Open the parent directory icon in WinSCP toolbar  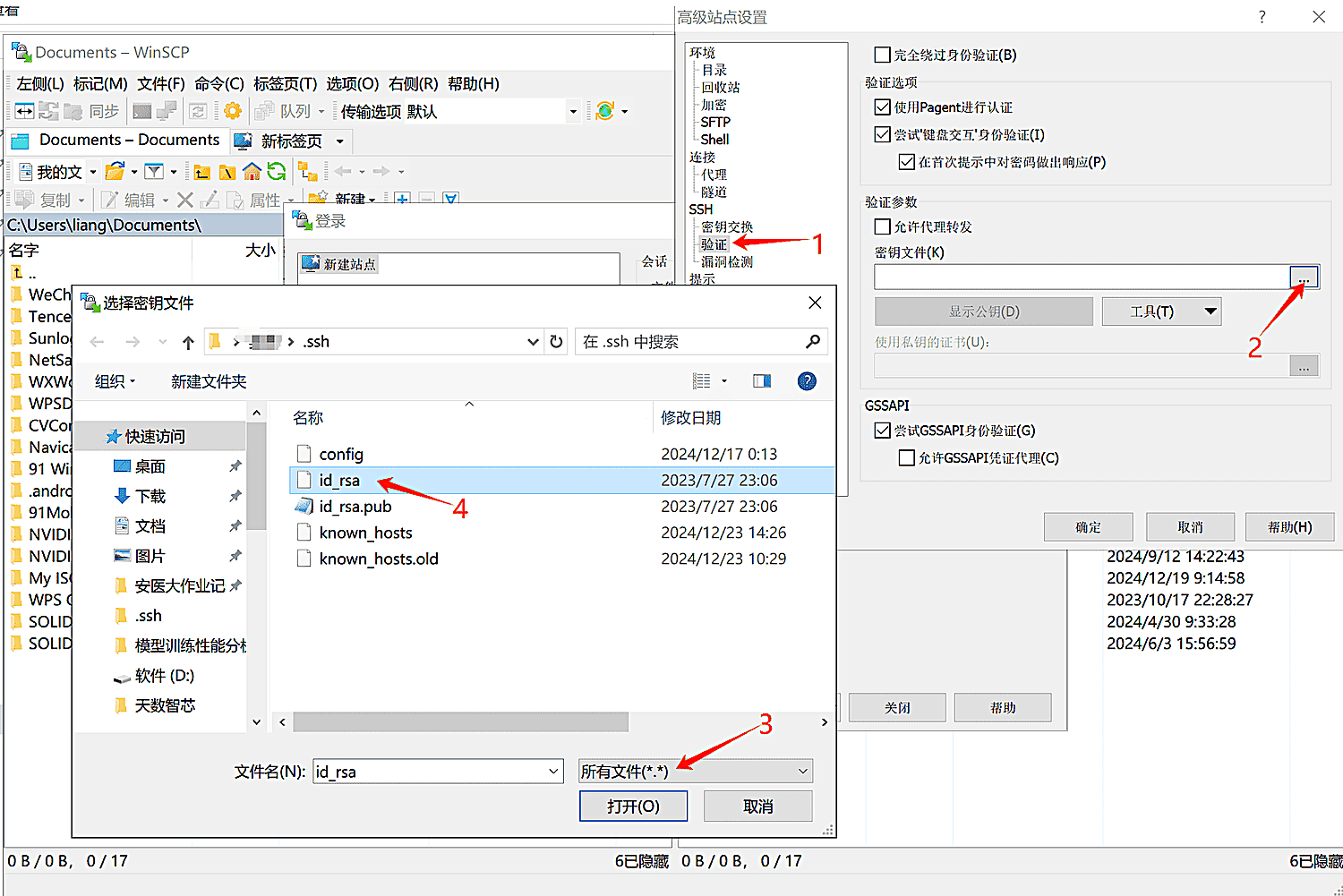pyautogui.click(x=202, y=172)
